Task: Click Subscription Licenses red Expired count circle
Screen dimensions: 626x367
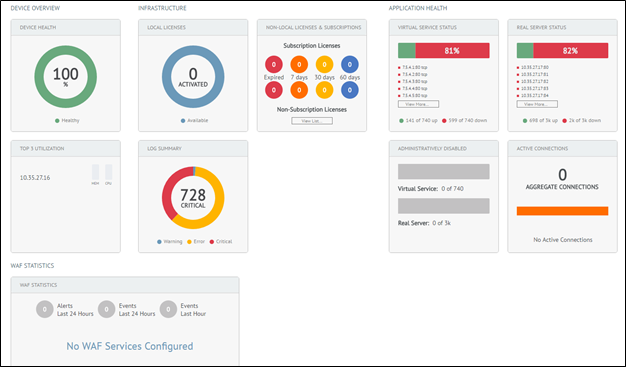Action: [x=274, y=64]
